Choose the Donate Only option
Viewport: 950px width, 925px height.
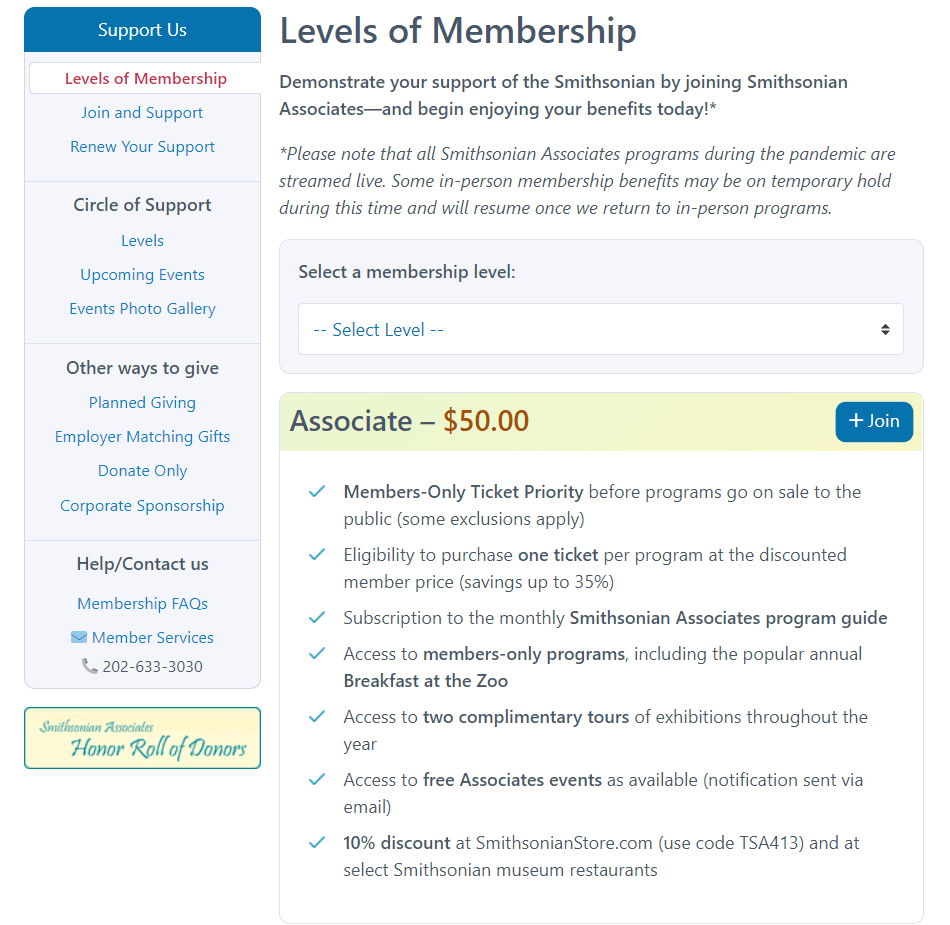tap(142, 471)
